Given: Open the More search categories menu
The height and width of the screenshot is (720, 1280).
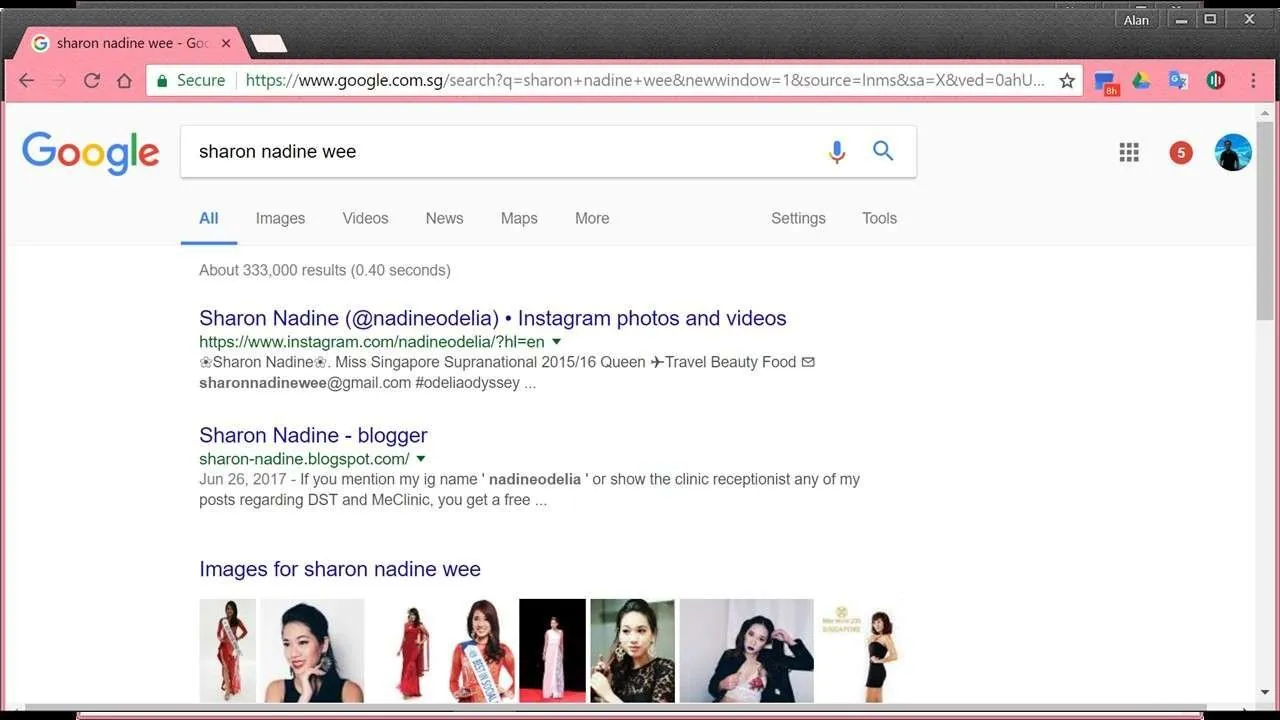Looking at the screenshot, I should 592,218.
